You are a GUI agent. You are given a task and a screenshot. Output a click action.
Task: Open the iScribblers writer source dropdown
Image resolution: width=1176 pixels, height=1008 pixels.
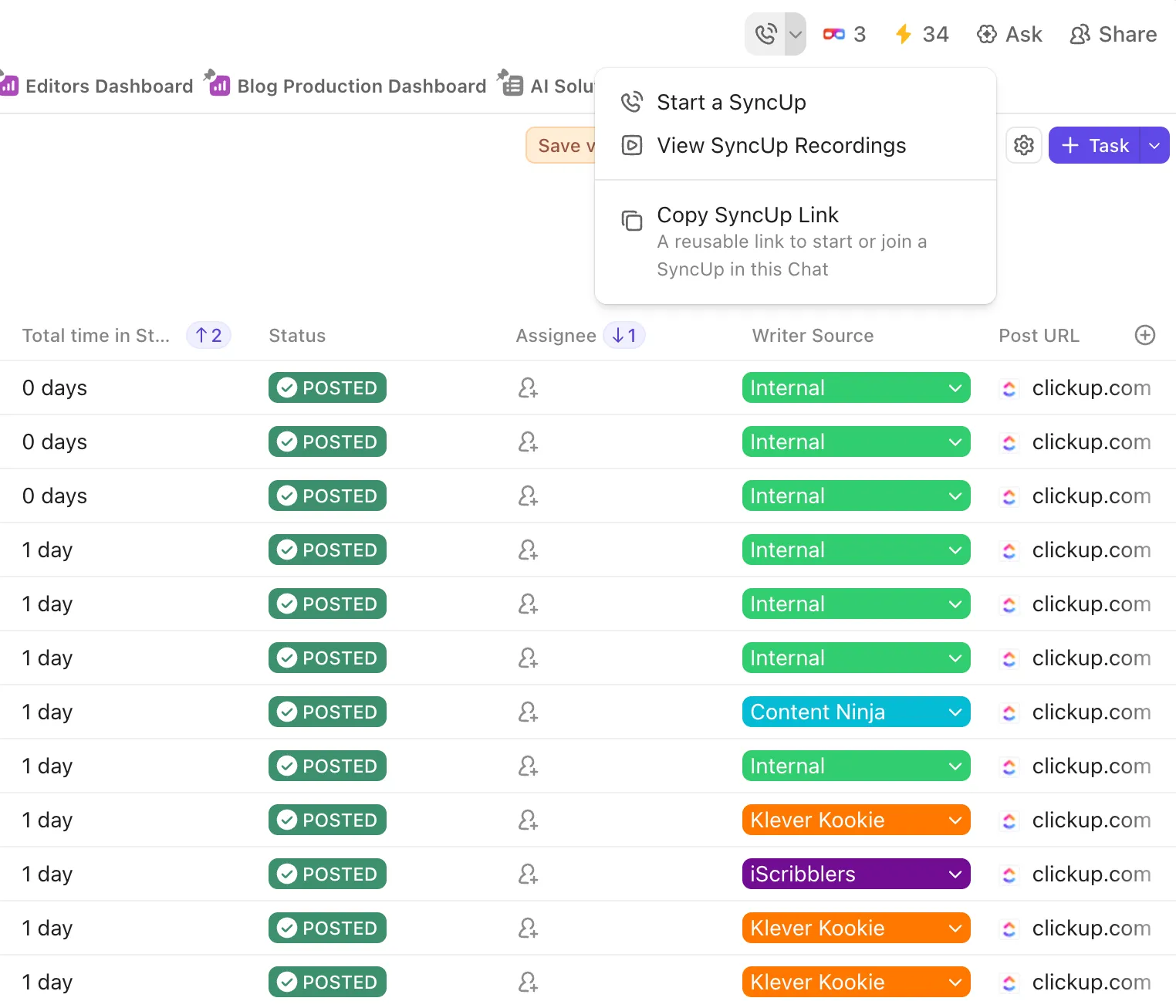pos(955,874)
